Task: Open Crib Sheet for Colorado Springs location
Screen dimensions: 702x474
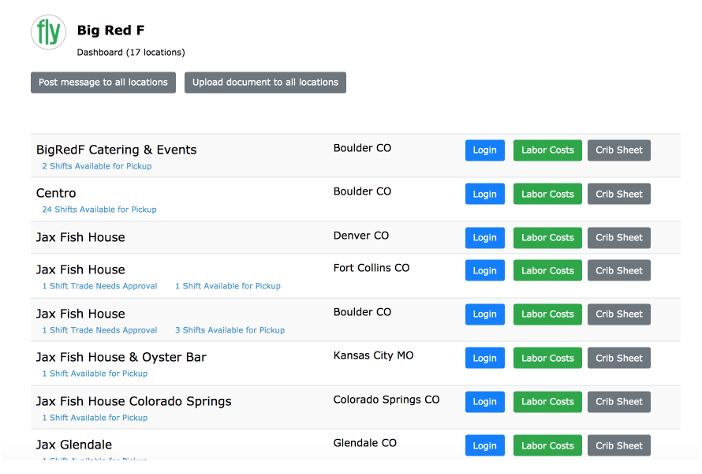Action: click(619, 402)
